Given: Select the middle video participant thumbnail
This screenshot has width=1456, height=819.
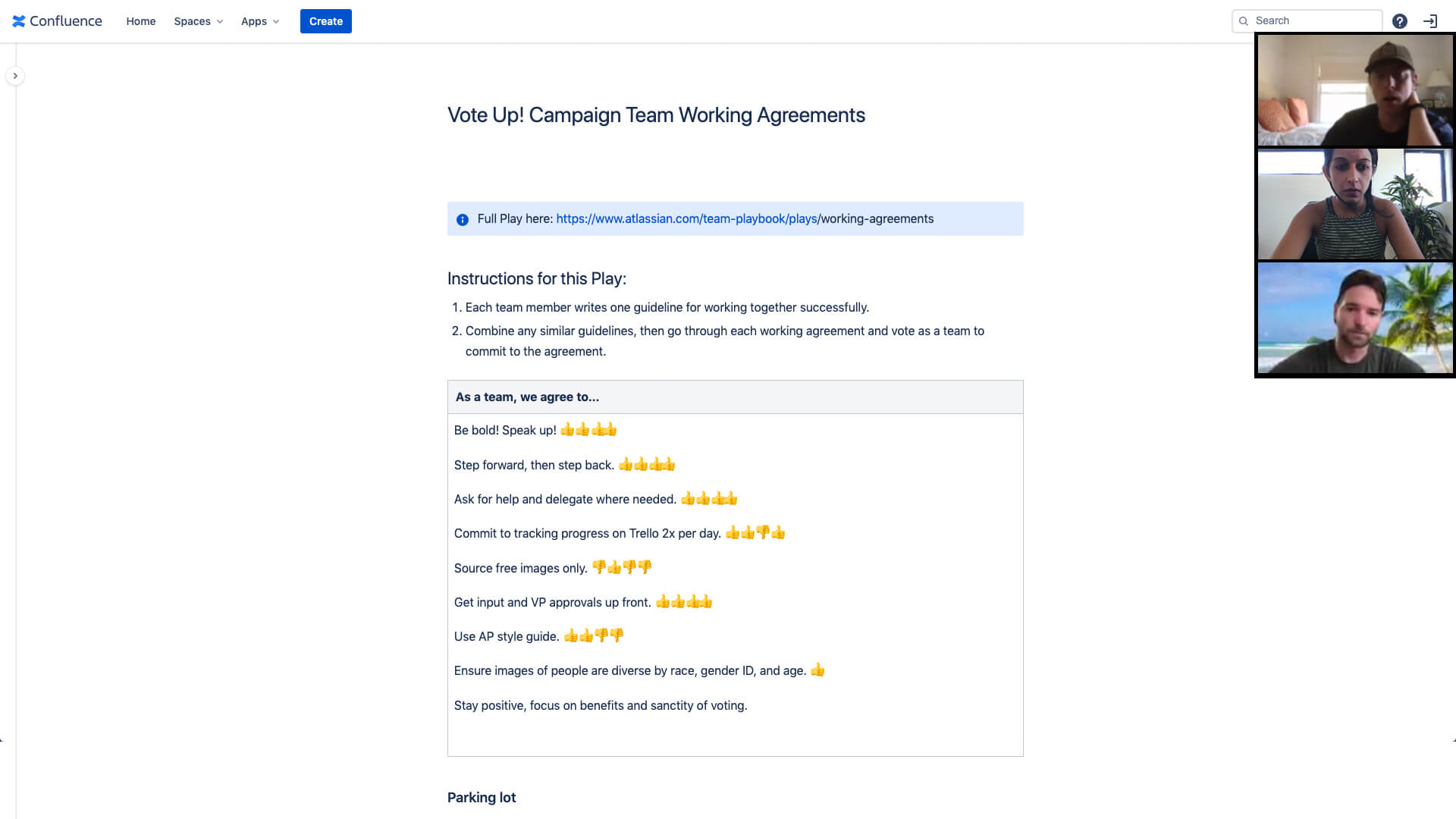Looking at the screenshot, I should pyautogui.click(x=1355, y=204).
